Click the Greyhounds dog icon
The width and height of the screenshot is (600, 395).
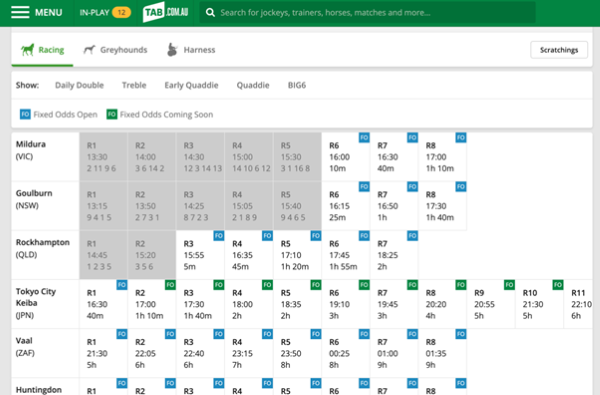coord(89,50)
